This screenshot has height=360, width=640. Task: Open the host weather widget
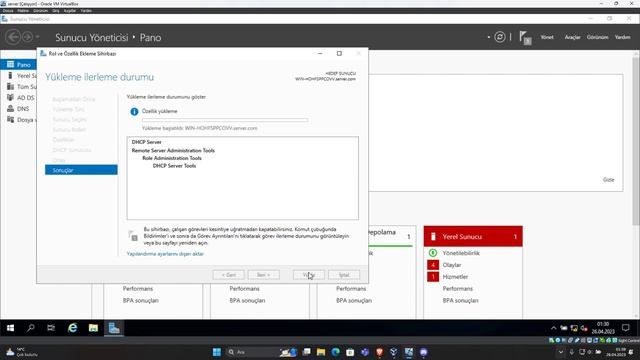pos(21,352)
